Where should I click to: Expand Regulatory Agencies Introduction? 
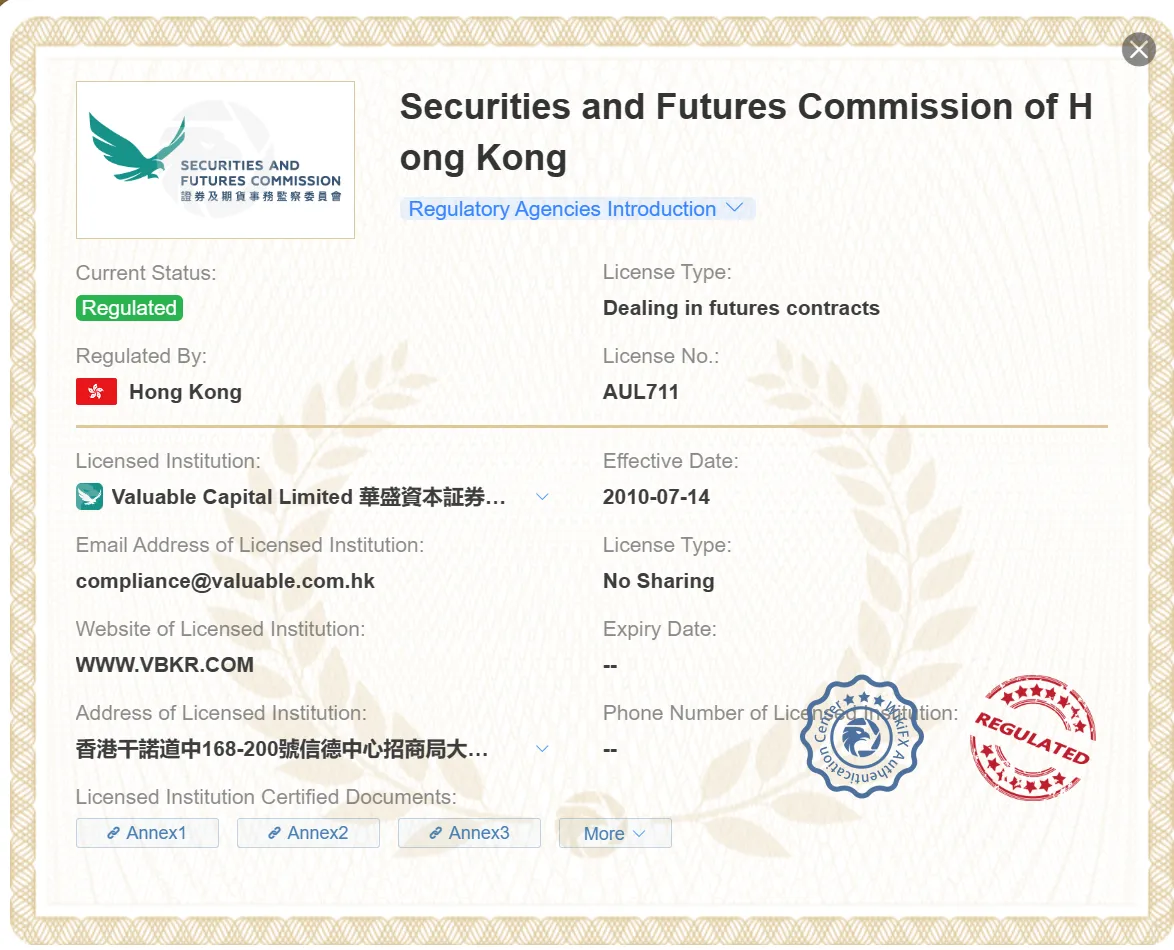click(577, 209)
